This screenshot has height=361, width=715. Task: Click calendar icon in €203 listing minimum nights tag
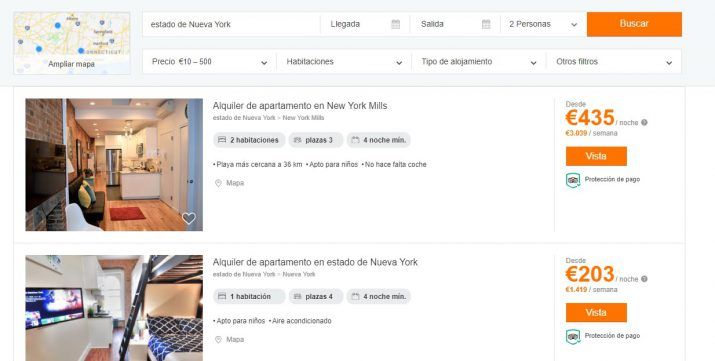(355, 297)
